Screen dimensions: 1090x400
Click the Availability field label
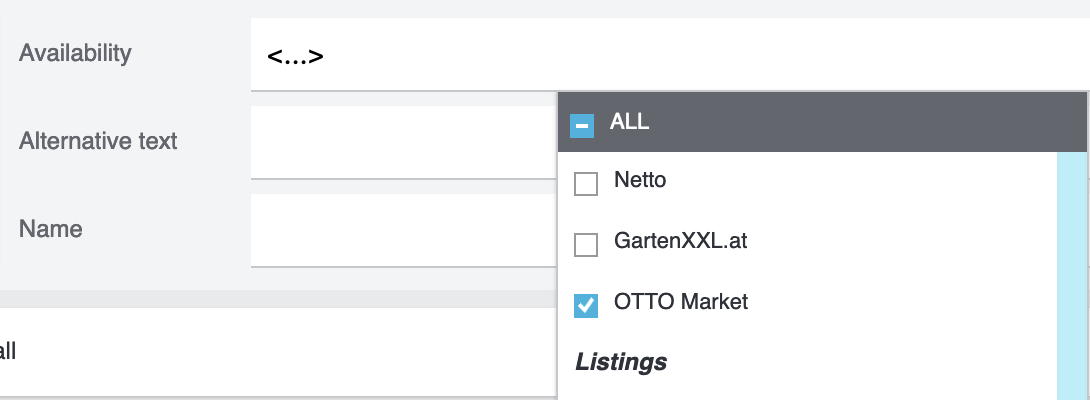pos(75,53)
